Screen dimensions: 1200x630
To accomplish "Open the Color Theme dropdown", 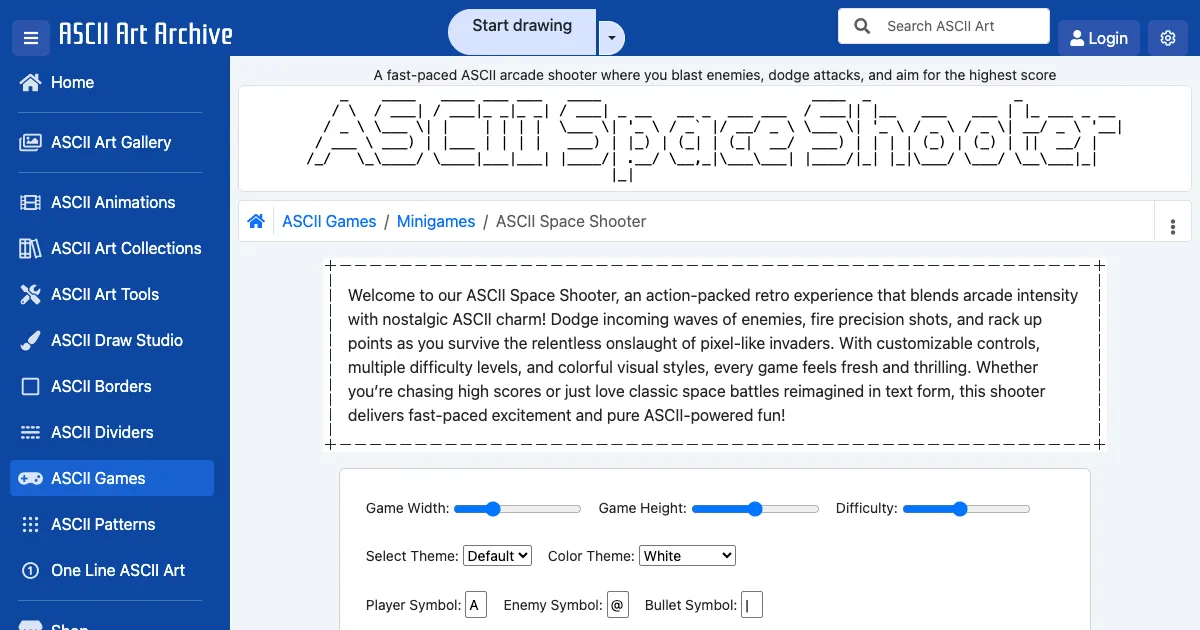I will [687, 556].
